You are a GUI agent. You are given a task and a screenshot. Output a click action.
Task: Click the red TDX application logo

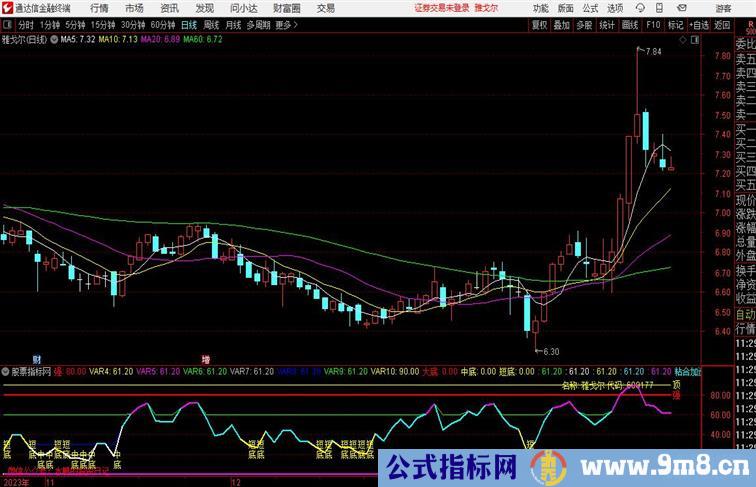click(7, 7)
